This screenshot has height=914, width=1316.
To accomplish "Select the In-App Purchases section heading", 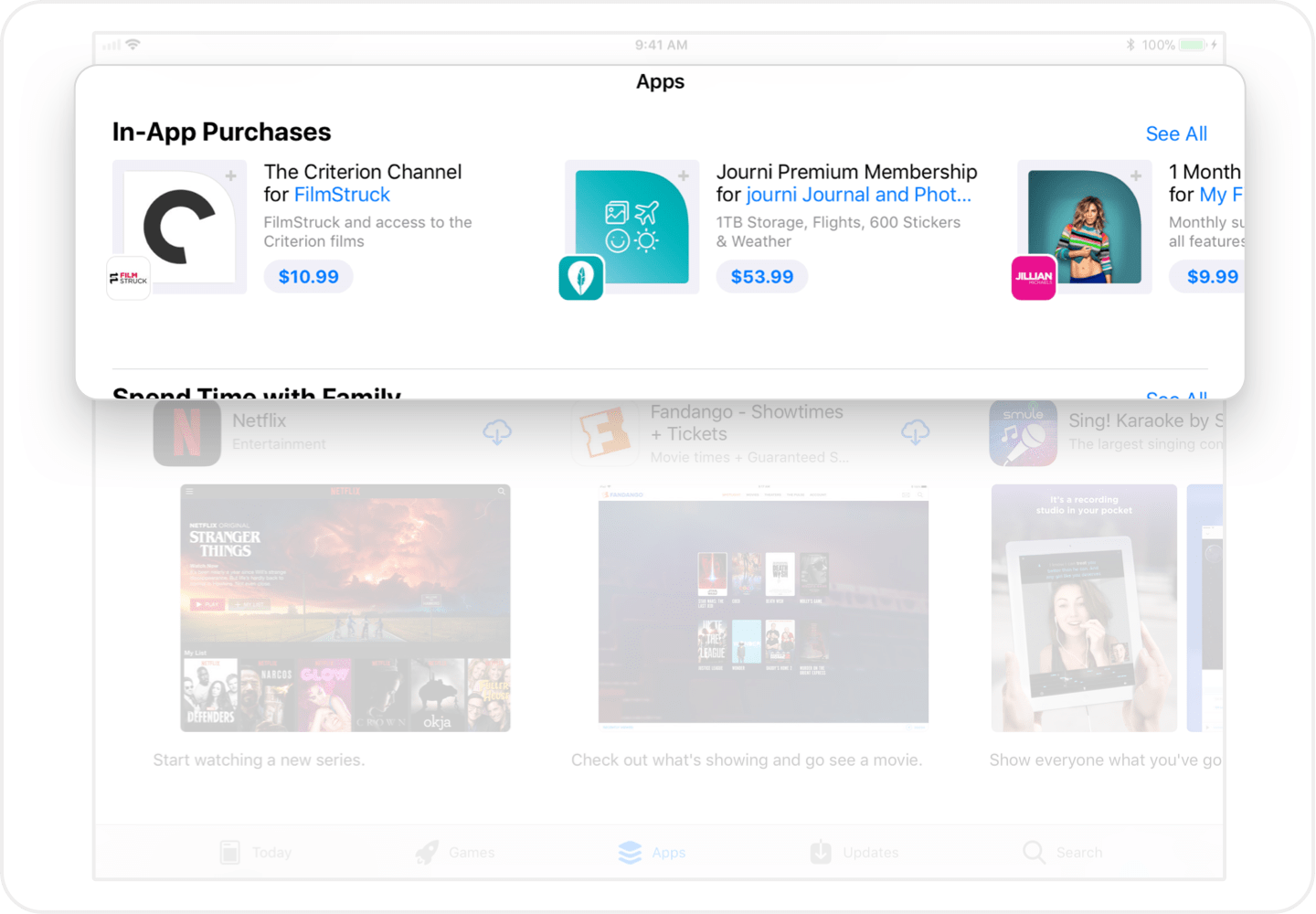I will (221, 132).
